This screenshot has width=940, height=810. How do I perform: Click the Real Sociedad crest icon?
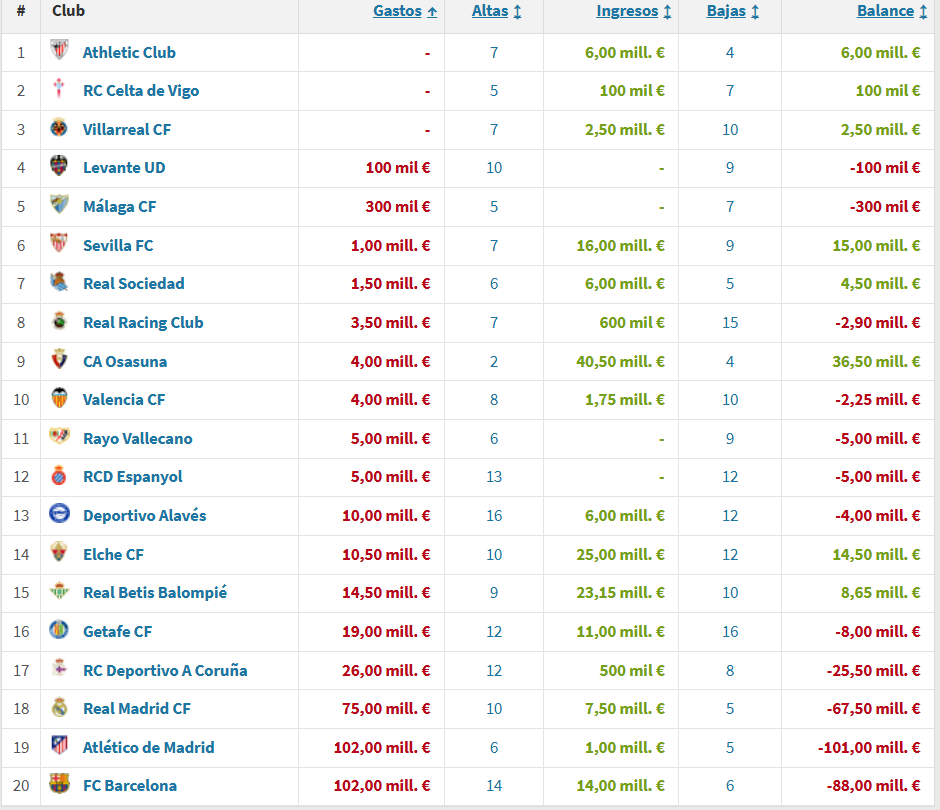click(59, 281)
